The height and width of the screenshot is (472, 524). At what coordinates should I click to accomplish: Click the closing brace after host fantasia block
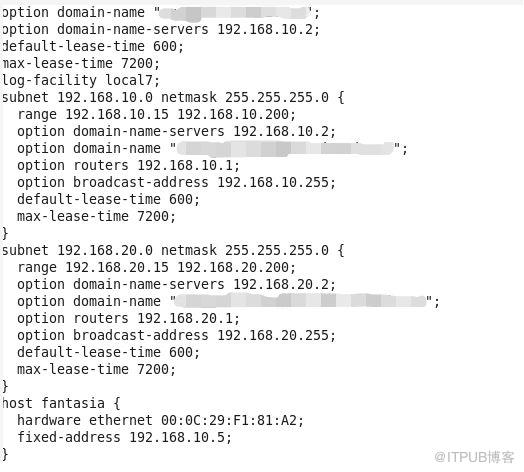(x=5, y=455)
